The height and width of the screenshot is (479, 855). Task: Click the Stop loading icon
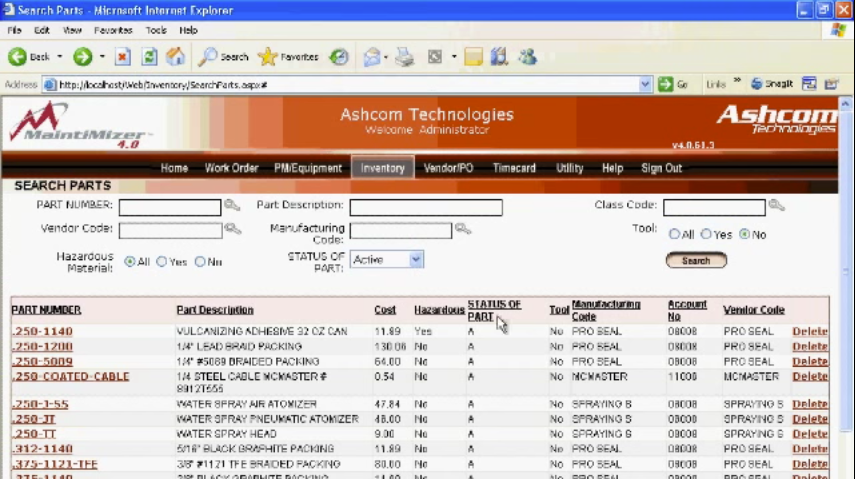coord(123,56)
